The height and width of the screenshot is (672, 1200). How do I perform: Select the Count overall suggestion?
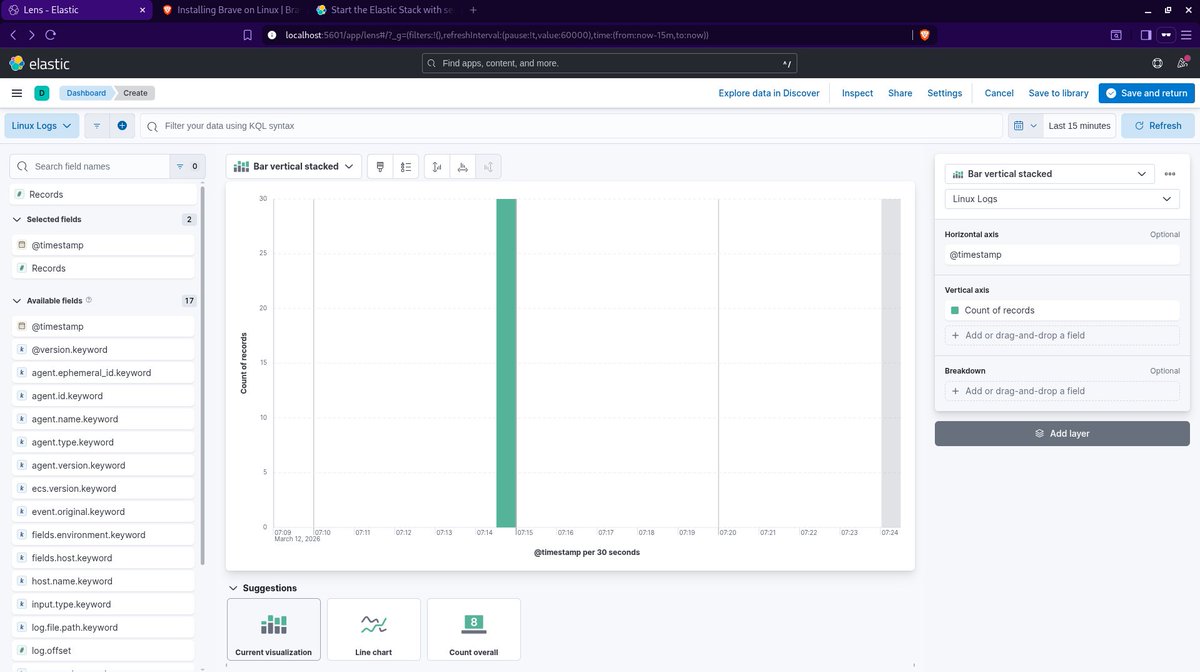[x=474, y=630]
